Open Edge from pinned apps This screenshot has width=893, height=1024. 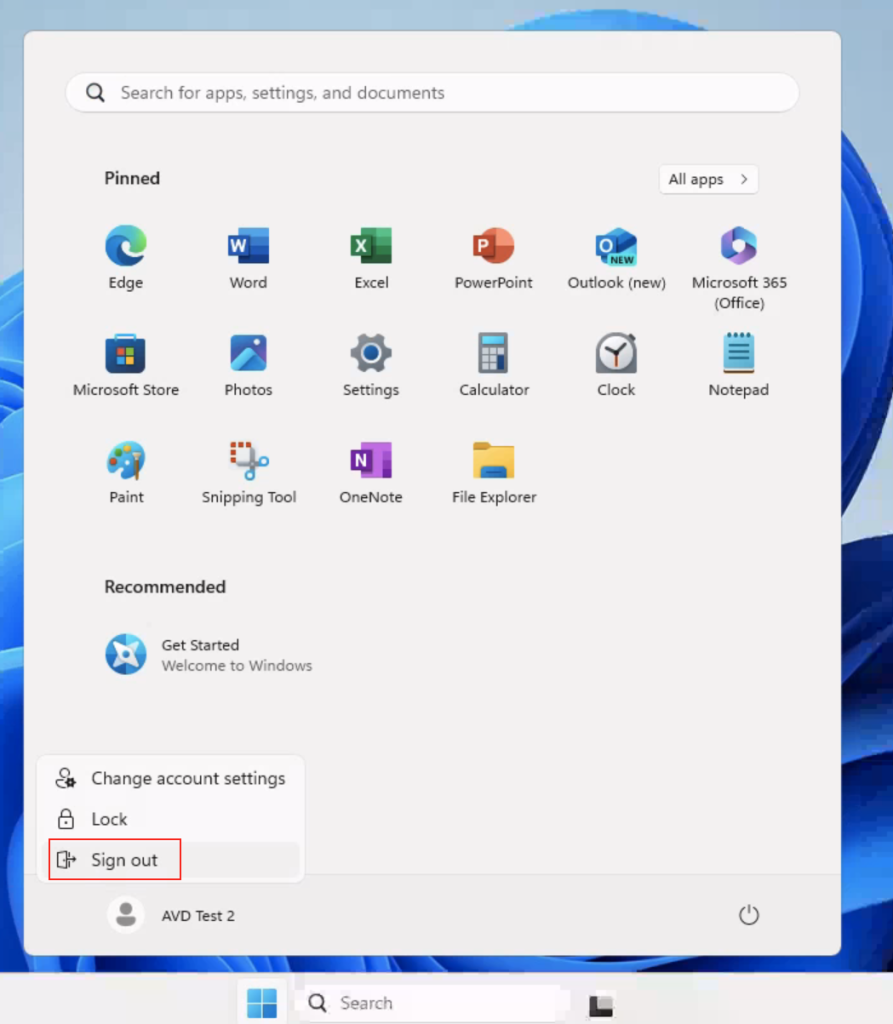click(125, 258)
